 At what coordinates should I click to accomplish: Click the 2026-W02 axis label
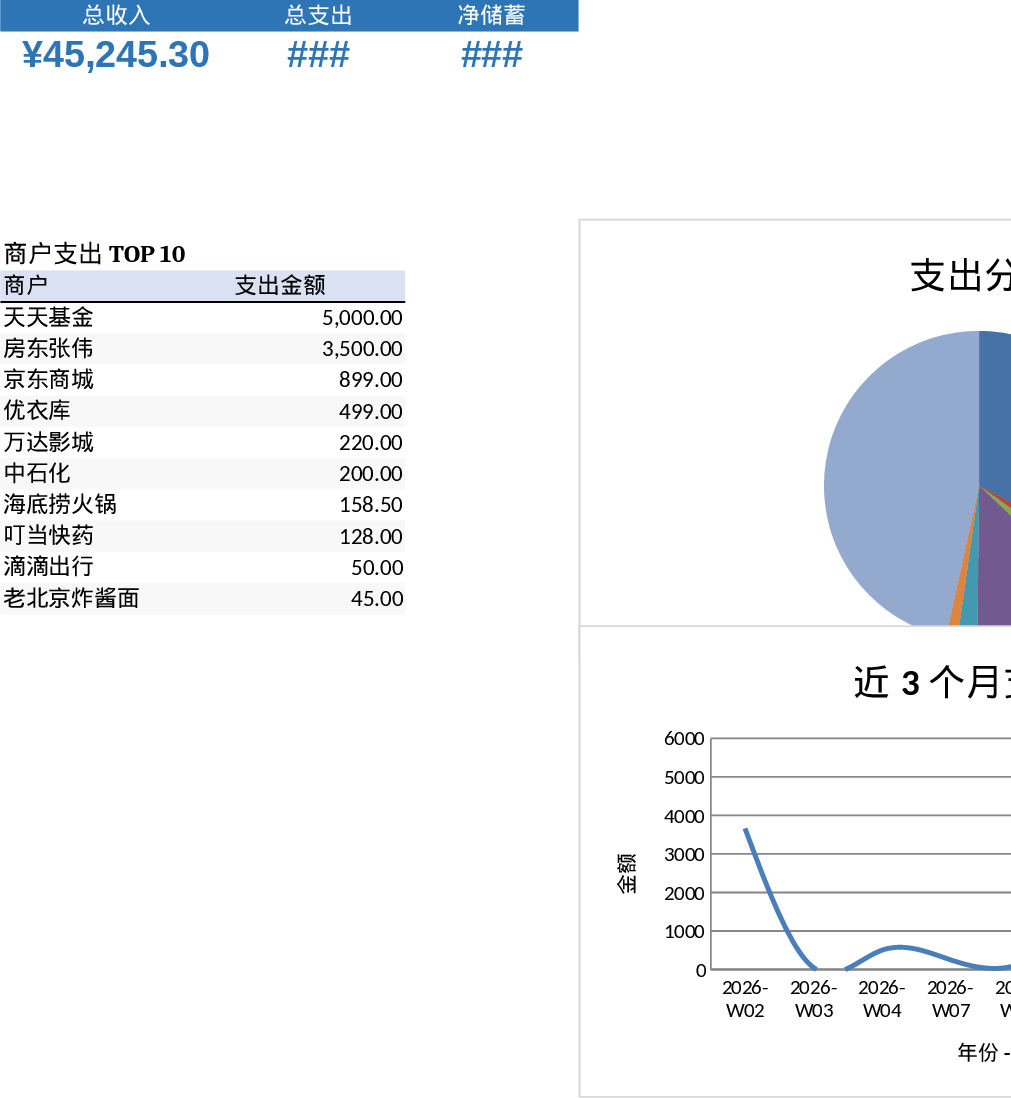744,999
